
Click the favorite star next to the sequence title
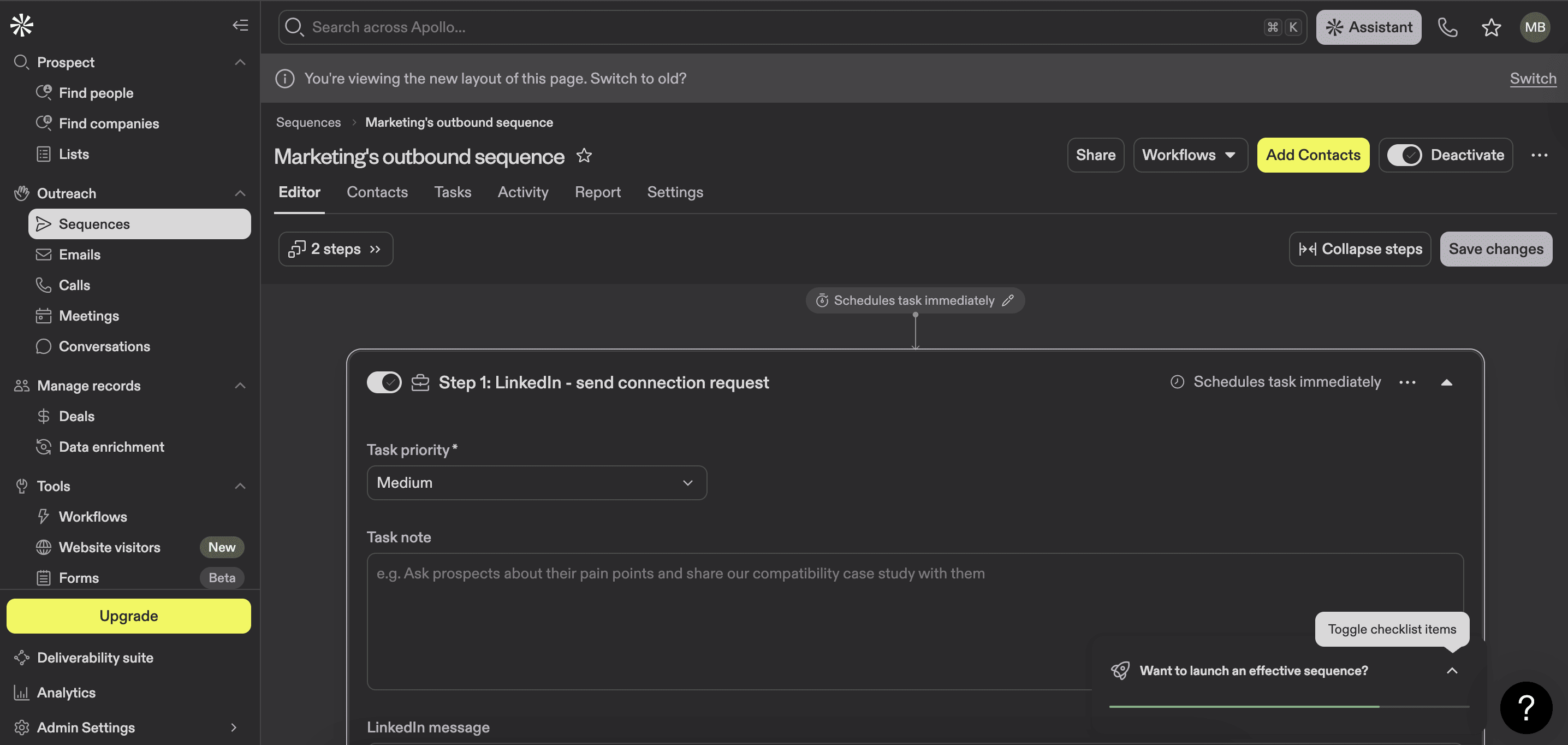click(584, 156)
